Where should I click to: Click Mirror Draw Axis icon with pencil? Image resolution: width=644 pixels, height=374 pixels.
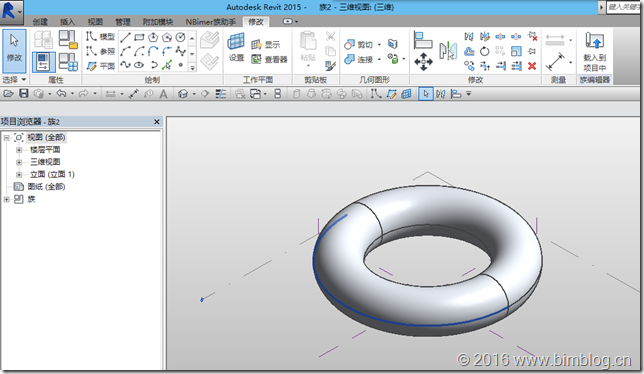point(485,37)
